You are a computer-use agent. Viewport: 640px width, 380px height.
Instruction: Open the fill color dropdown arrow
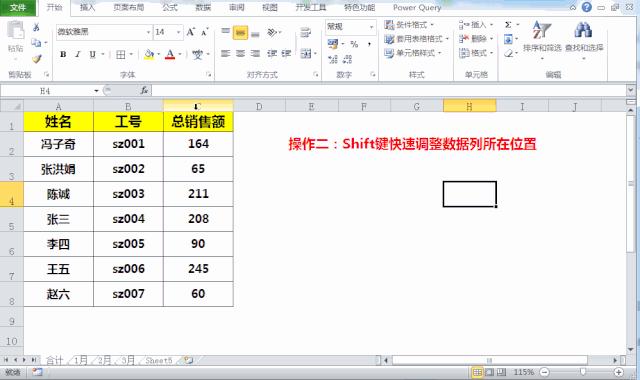tap(158, 54)
